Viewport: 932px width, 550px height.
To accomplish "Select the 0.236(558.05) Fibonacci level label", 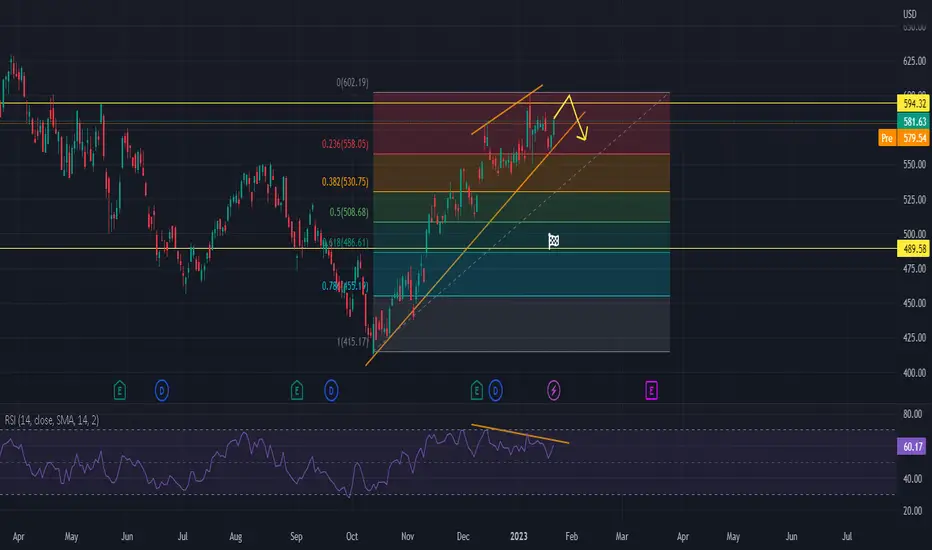I will 345,144.
